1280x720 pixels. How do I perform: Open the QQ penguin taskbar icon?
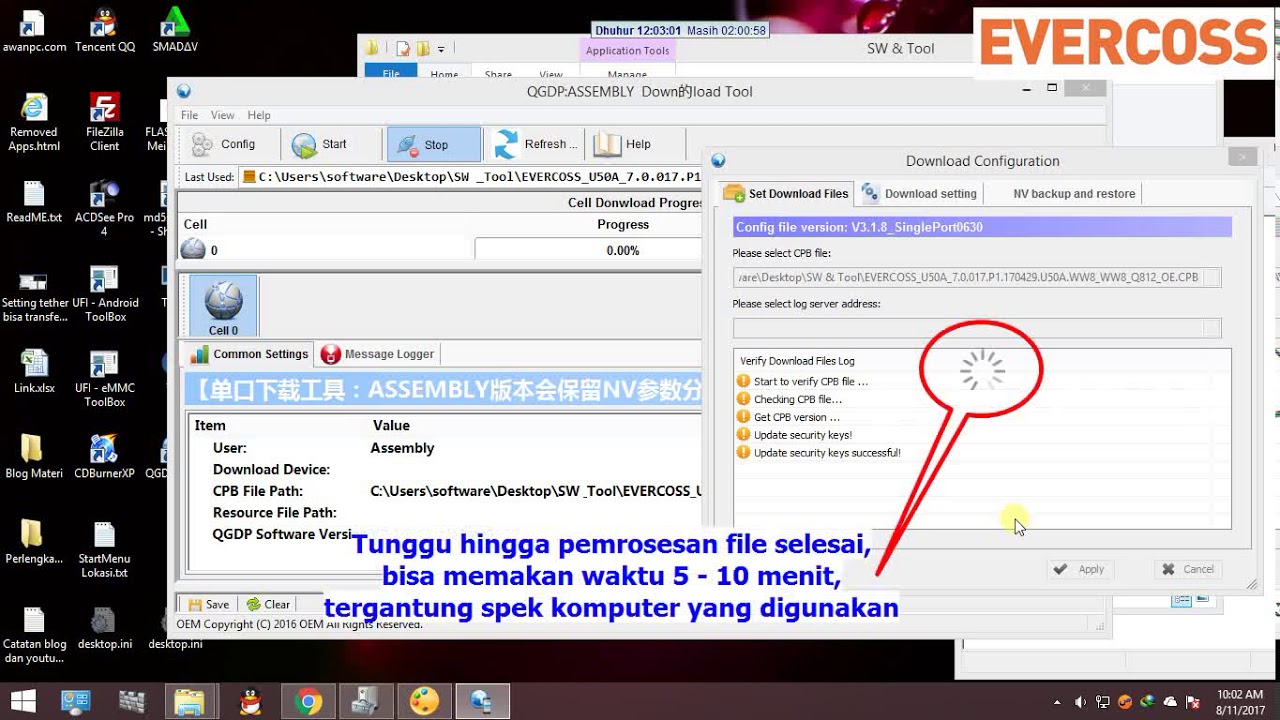(x=250, y=702)
